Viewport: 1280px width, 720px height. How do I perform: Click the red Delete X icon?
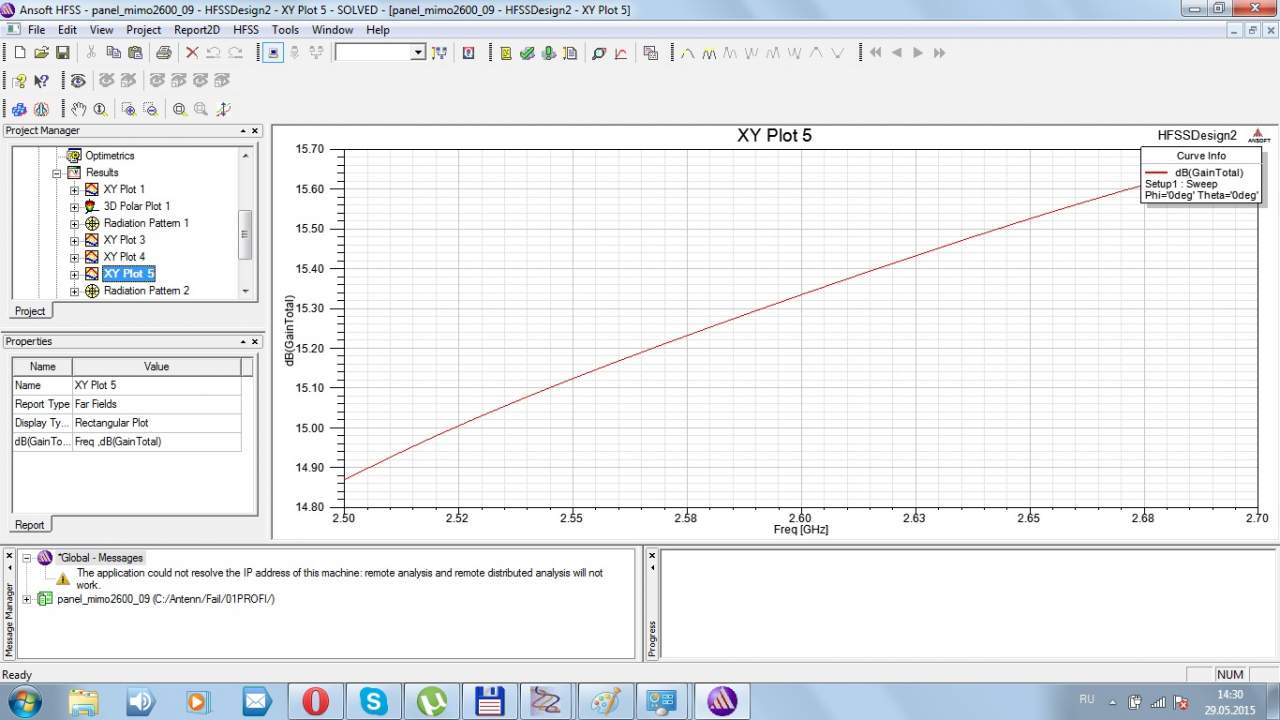tap(192, 53)
